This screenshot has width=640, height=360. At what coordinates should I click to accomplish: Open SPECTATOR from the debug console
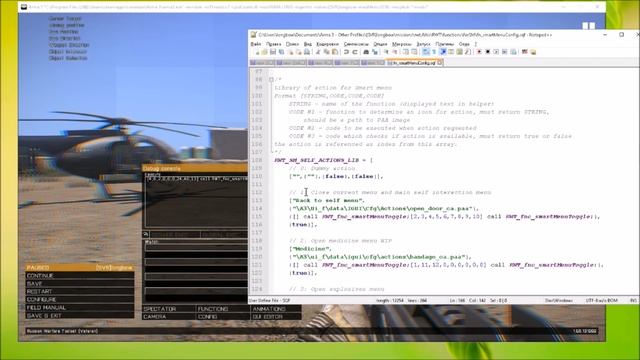pyautogui.click(x=169, y=309)
